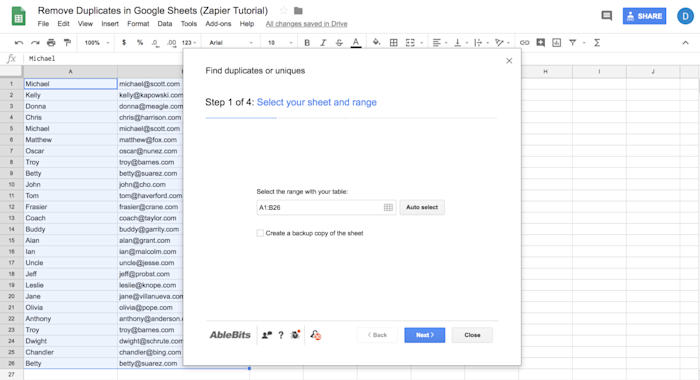
Task: Close dialog with X icon
Action: [509, 61]
